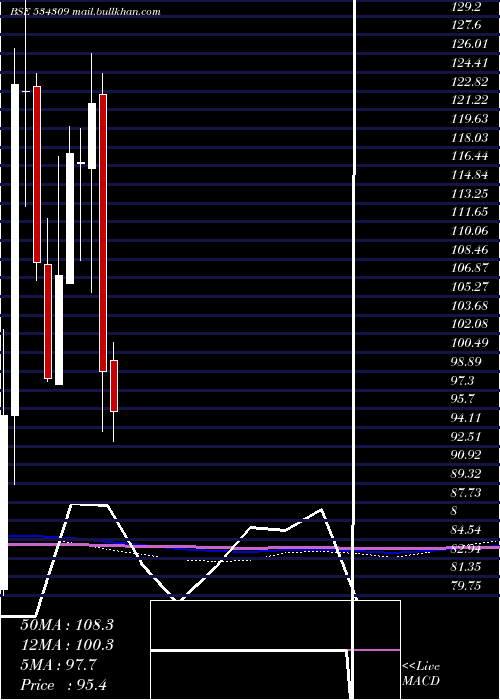500x700 pixels.
Task: Select the 102.08 price axis label
Action: coord(469,324)
